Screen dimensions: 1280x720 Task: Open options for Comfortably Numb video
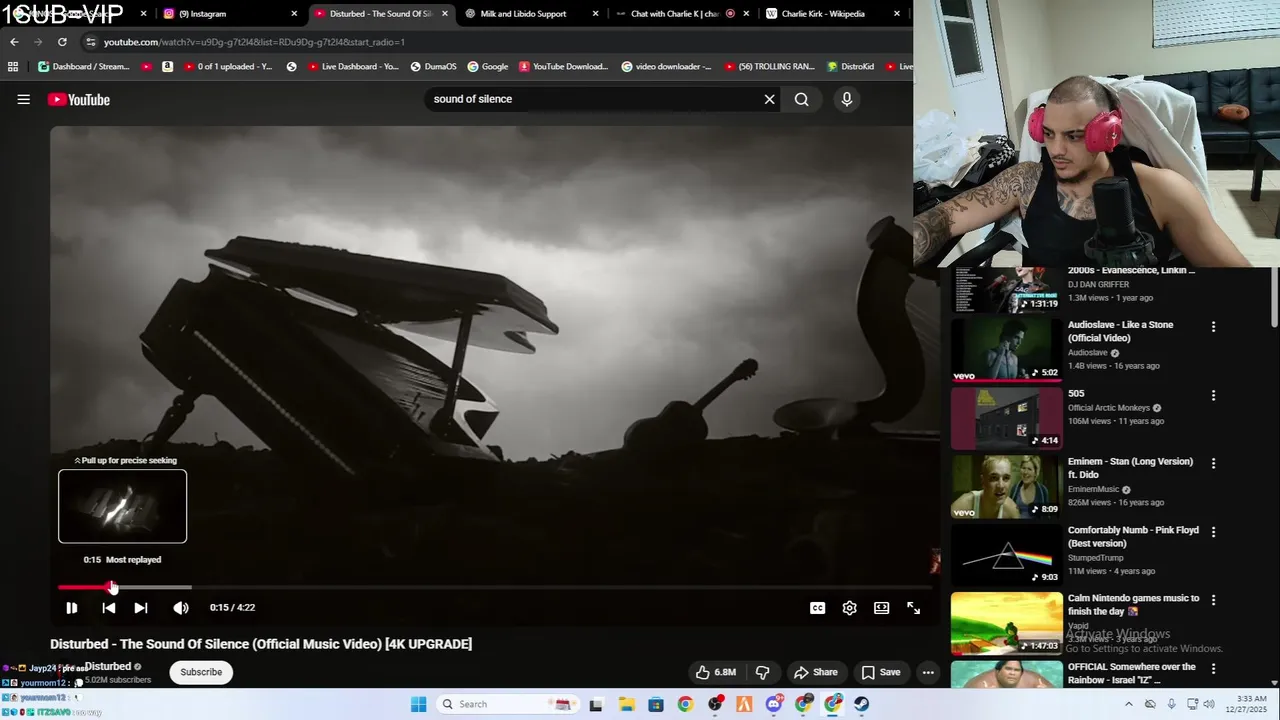pos(1213,532)
